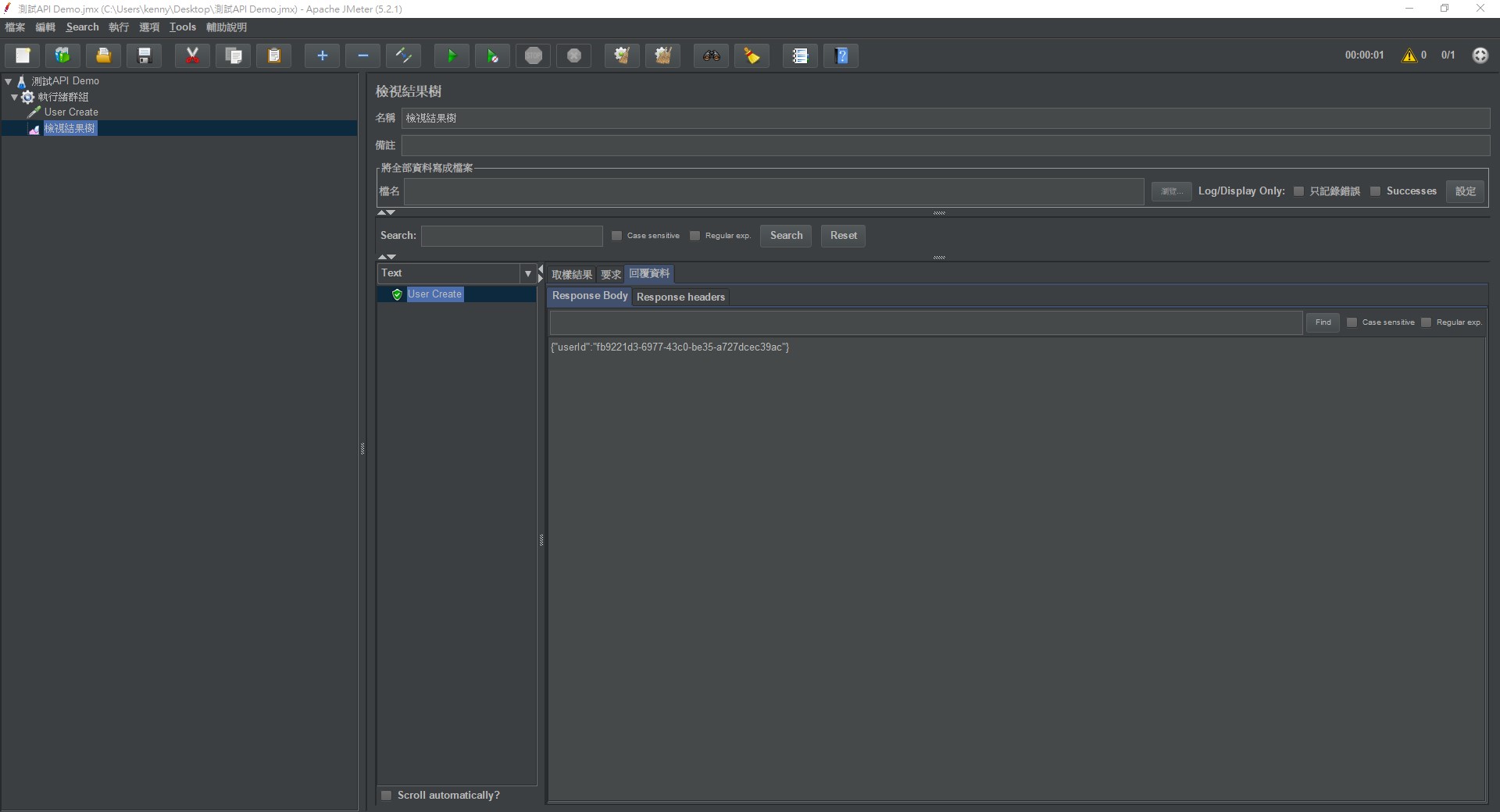Screen dimensions: 1500x812
Task: Switch to the Response headers tab
Action: [x=680, y=297]
